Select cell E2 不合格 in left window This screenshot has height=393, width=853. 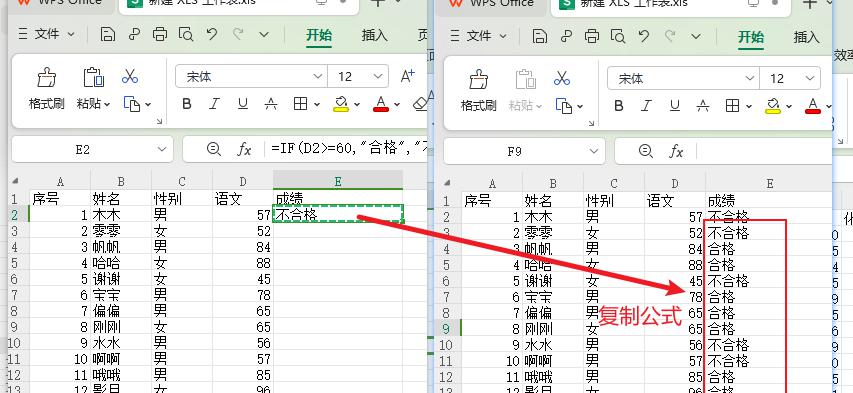click(338, 214)
